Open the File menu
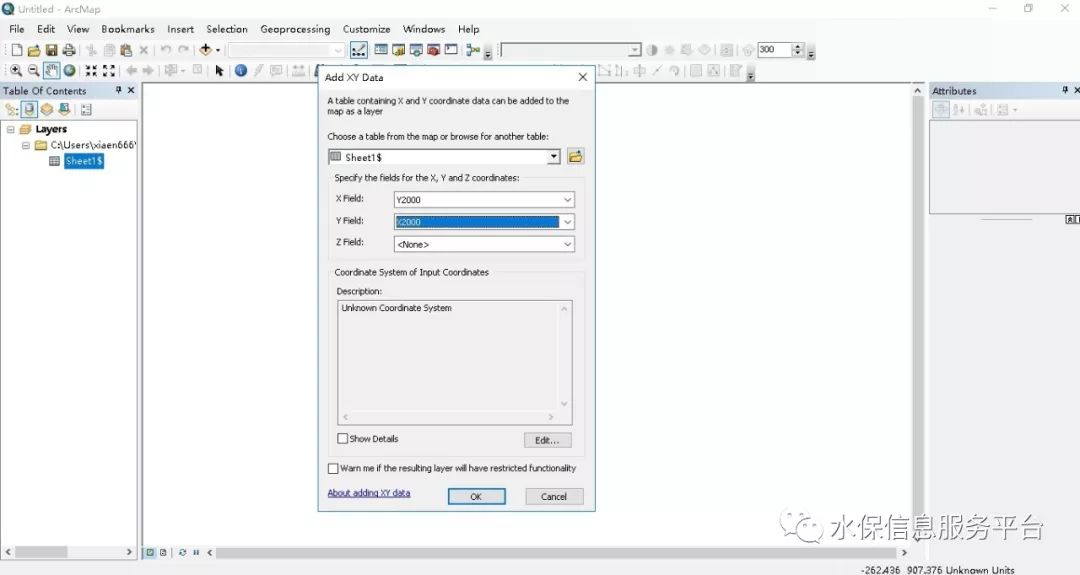The image size is (1080, 575). coord(17,29)
